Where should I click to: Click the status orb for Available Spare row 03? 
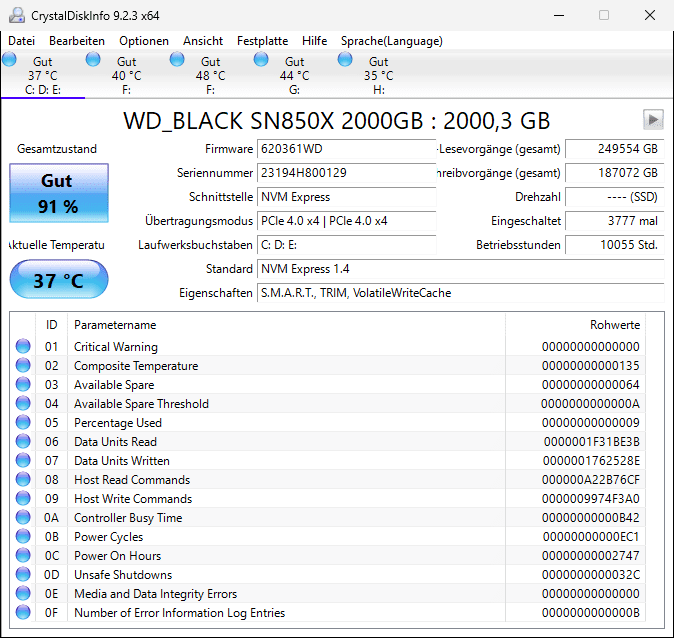pos(23,384)
